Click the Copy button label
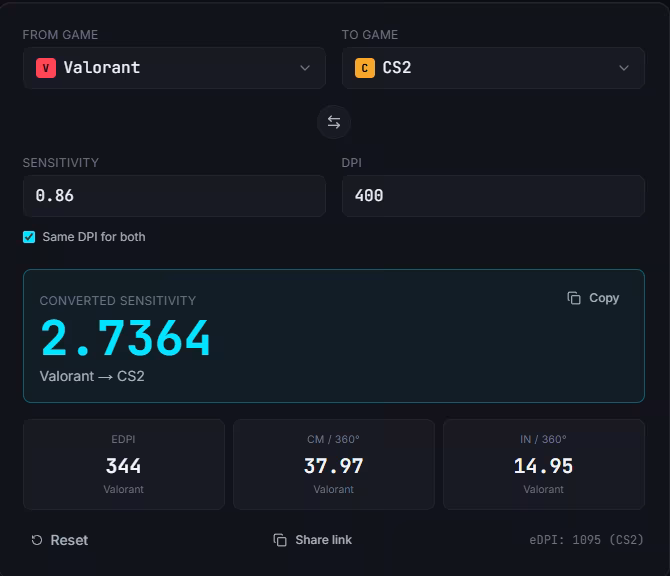Image resolution: width=670 pixels, height=576 pixels. pos(604,298)
